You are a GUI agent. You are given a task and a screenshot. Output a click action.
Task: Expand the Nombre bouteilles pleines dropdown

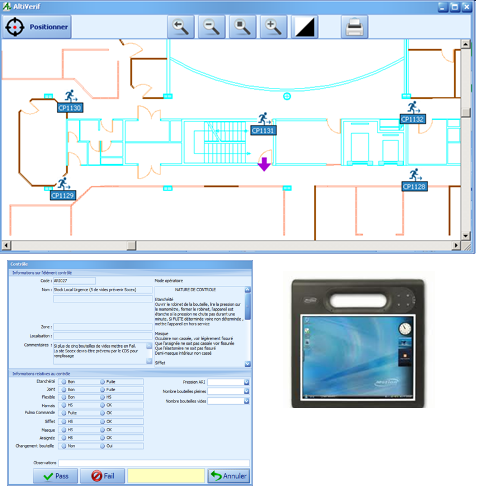(247, 391)
